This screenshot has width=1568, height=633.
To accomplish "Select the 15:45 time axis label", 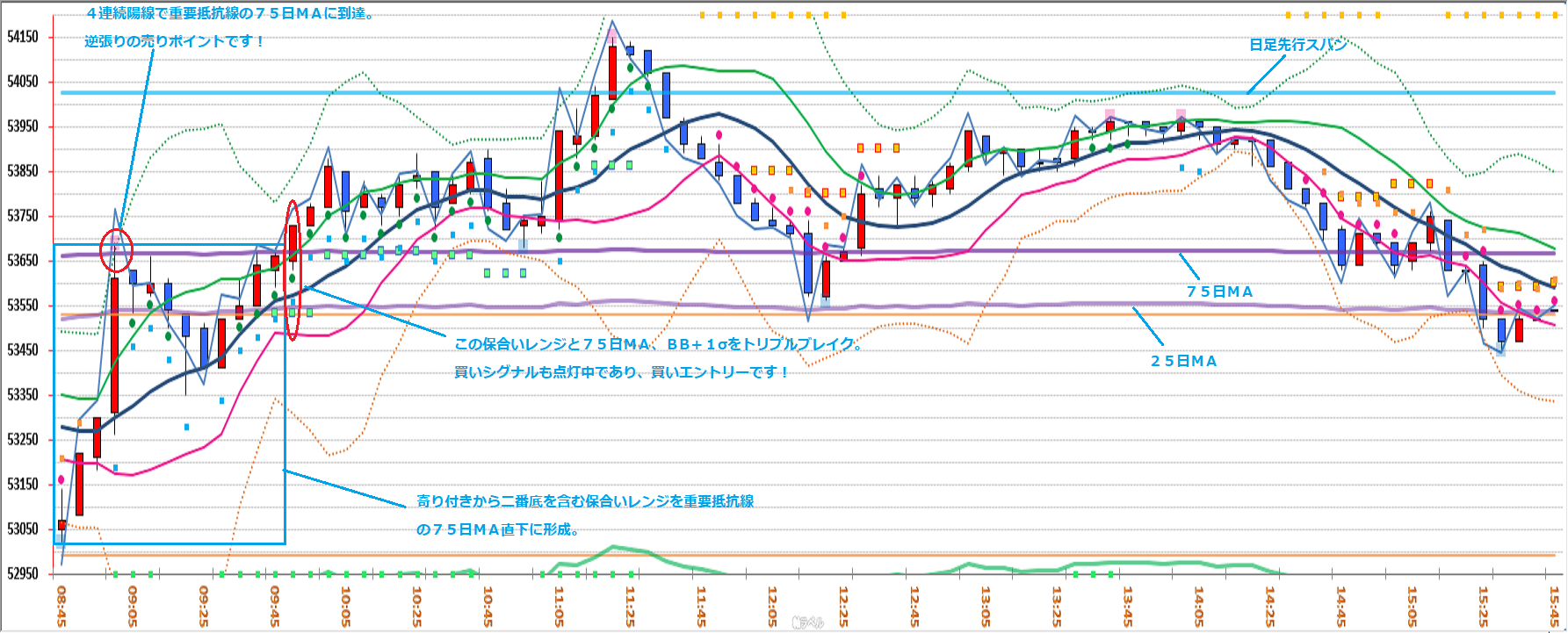I will pos(1553,607).
